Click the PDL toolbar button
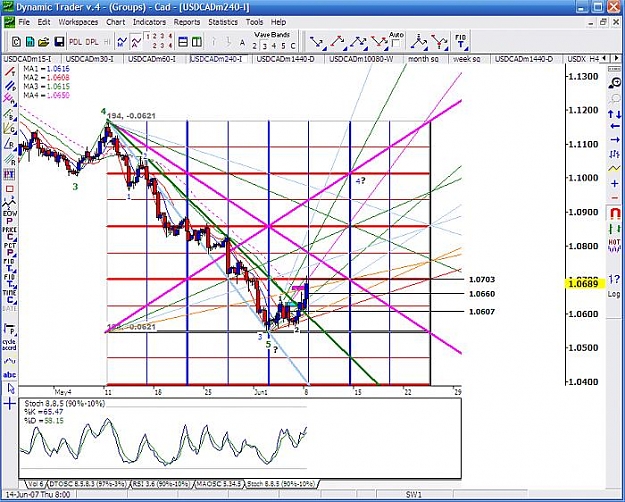The image size is (625, 502). 75,41
